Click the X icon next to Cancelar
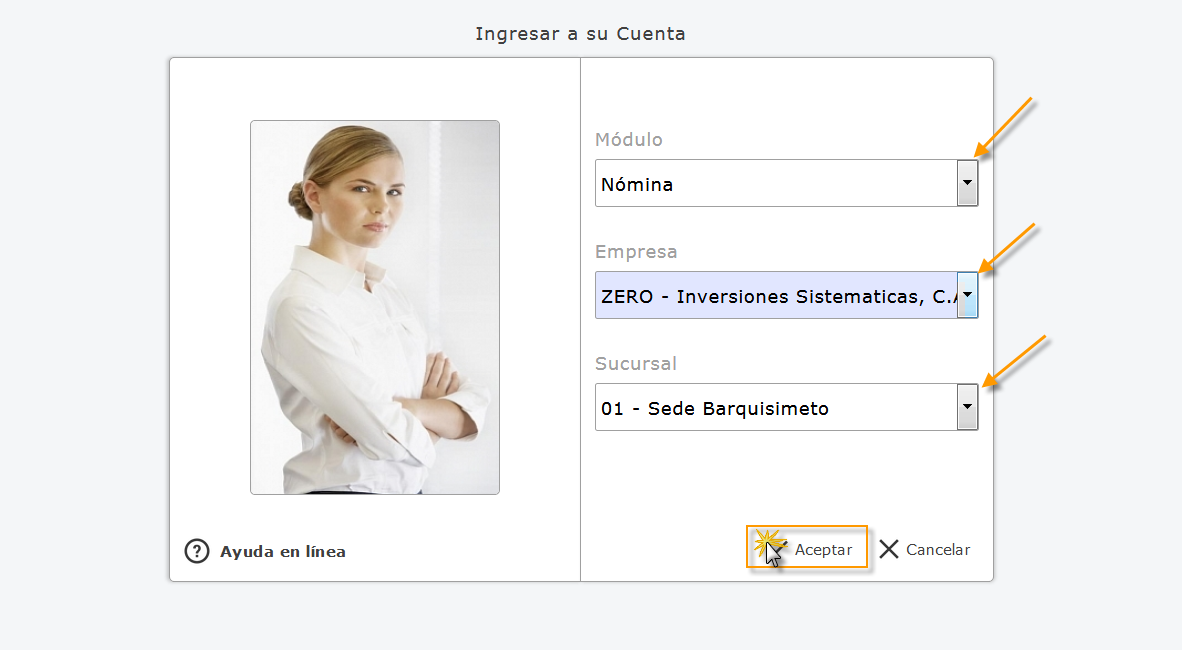This screenshot has height=650, width=1182. (888, 549)
